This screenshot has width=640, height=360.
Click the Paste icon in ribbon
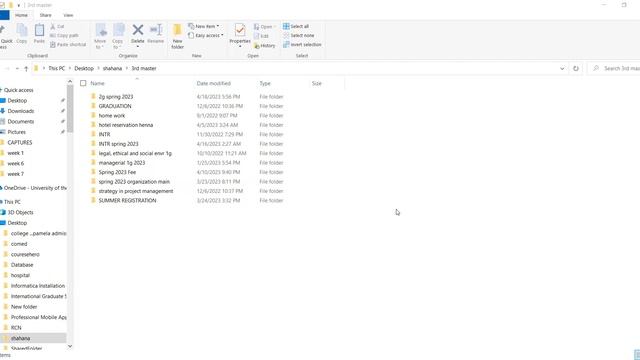click(39, 33)
